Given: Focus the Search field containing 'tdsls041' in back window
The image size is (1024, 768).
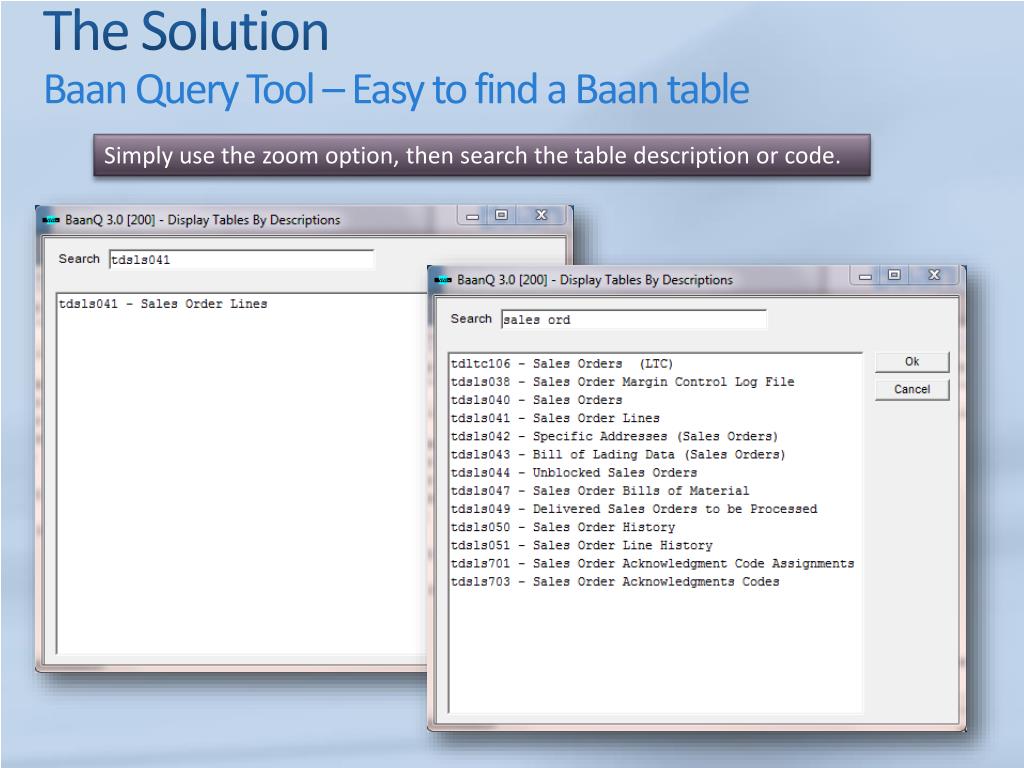Looking at the screenshot, I should [241, 259].
